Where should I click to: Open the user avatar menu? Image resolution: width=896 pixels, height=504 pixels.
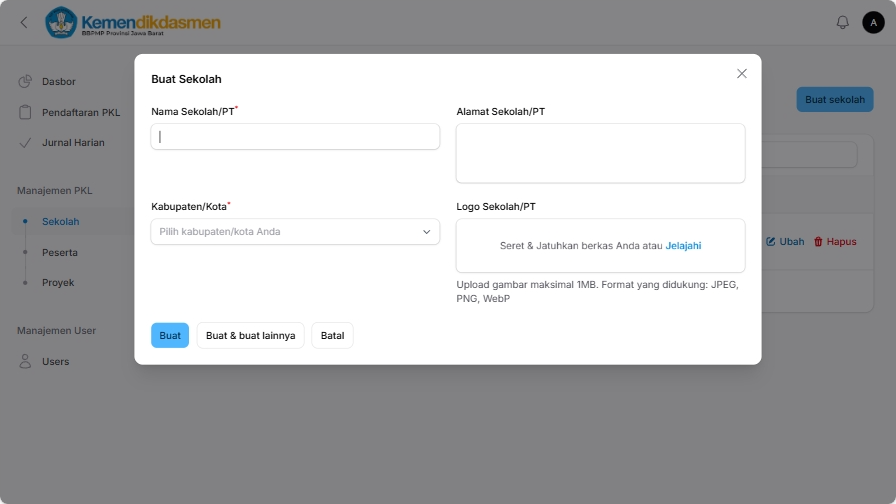(x=873, y=22)
